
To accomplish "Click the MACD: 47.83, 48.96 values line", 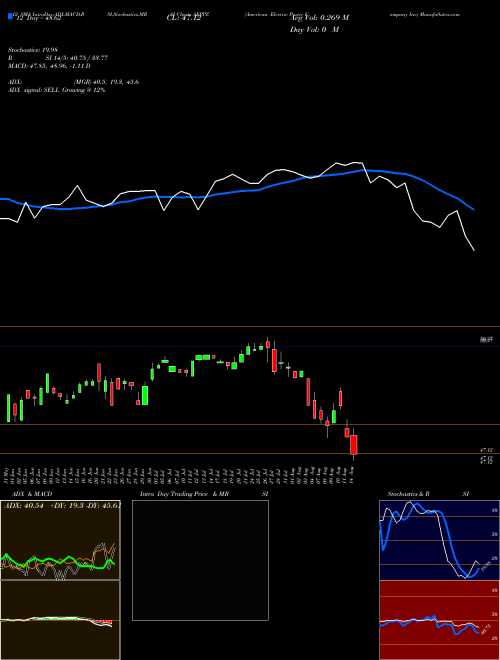I will click(x=49, y=66).
